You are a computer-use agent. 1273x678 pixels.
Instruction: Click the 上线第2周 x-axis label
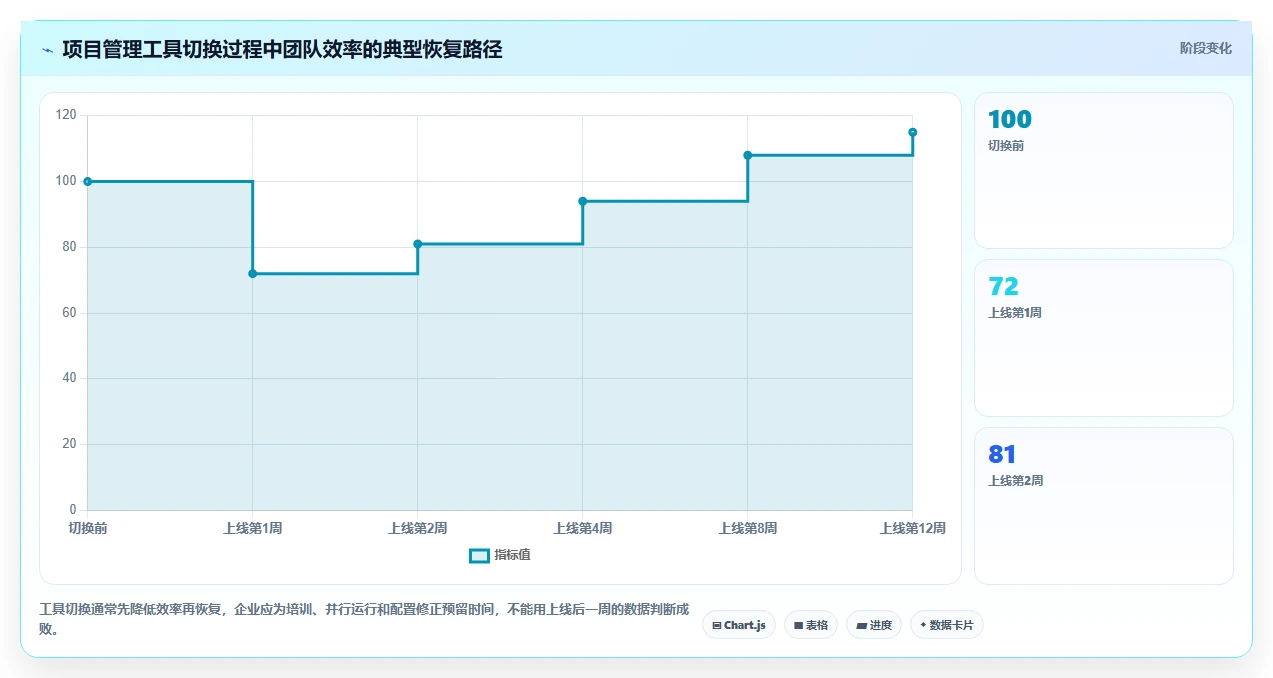coord(417,528)
